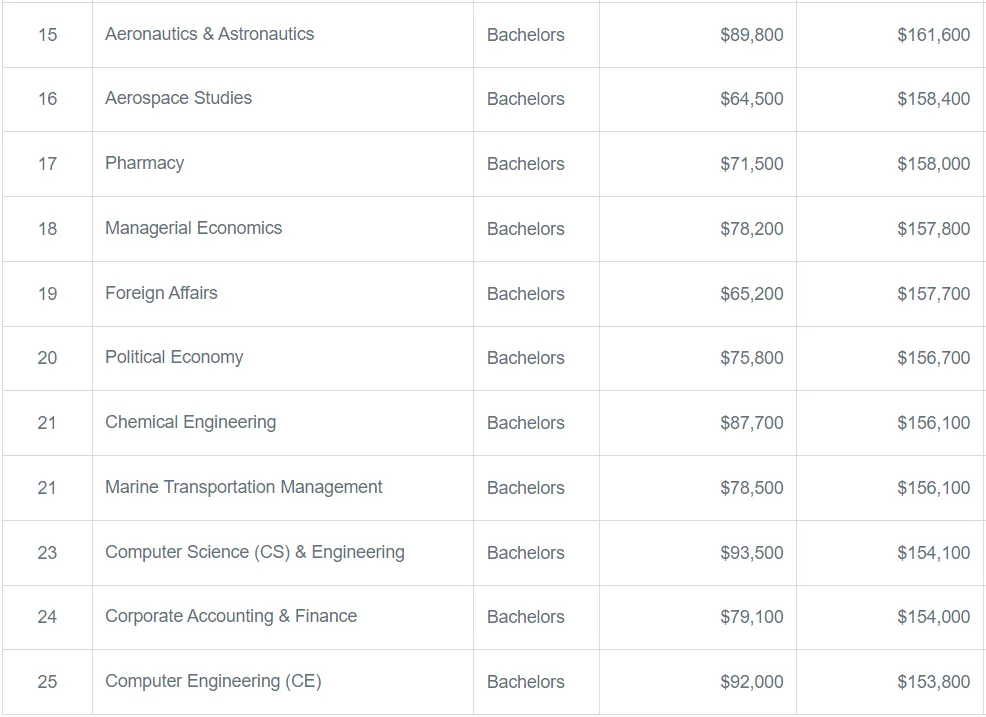Select the $64,500 early career value
The width and height of the screenshot is (986, 717).
[751, 99]
